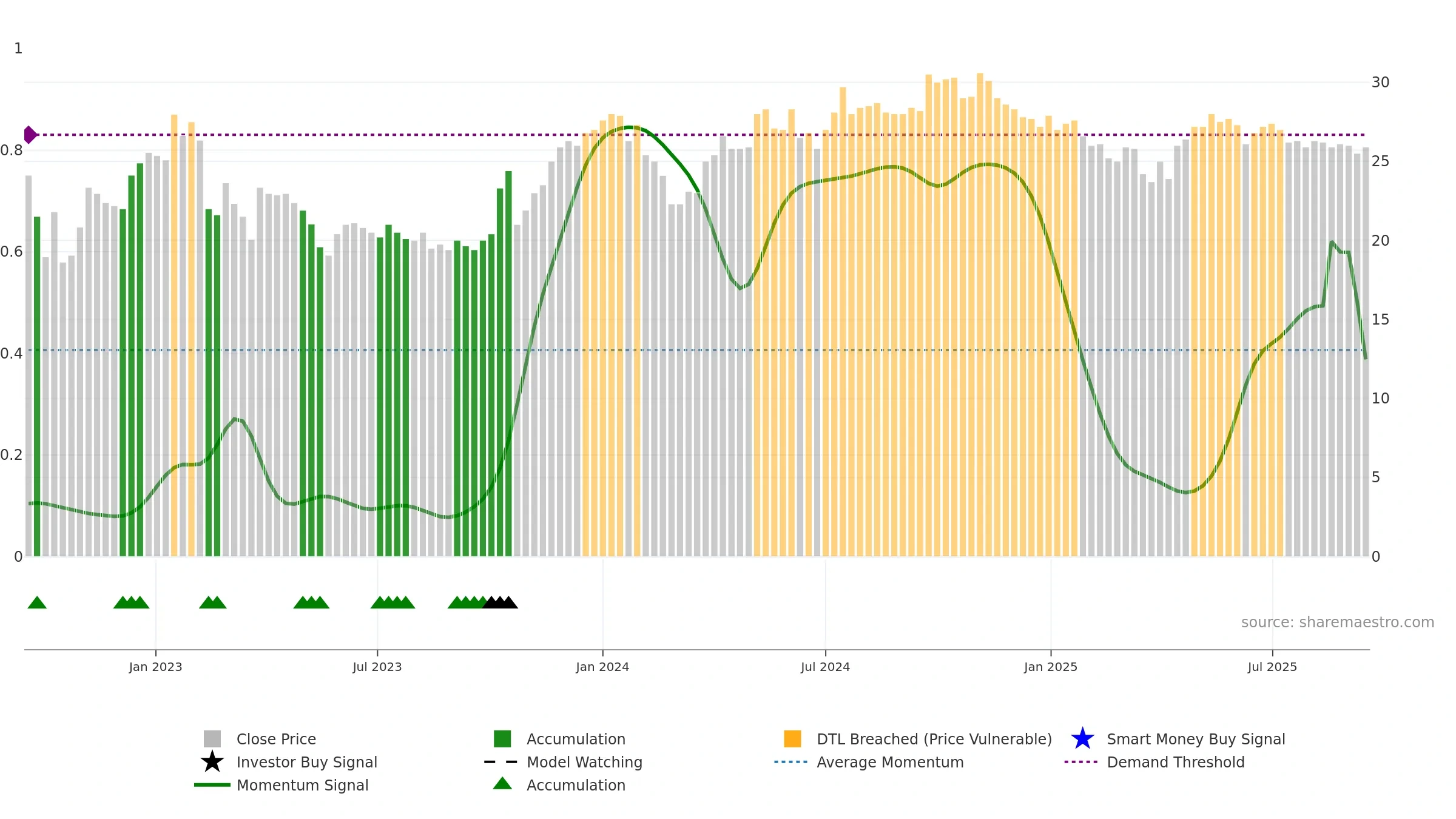Screen dimensions: 1456x819
Task: Click the dashed Model Watching legend icon
Action: pos(501,762)
